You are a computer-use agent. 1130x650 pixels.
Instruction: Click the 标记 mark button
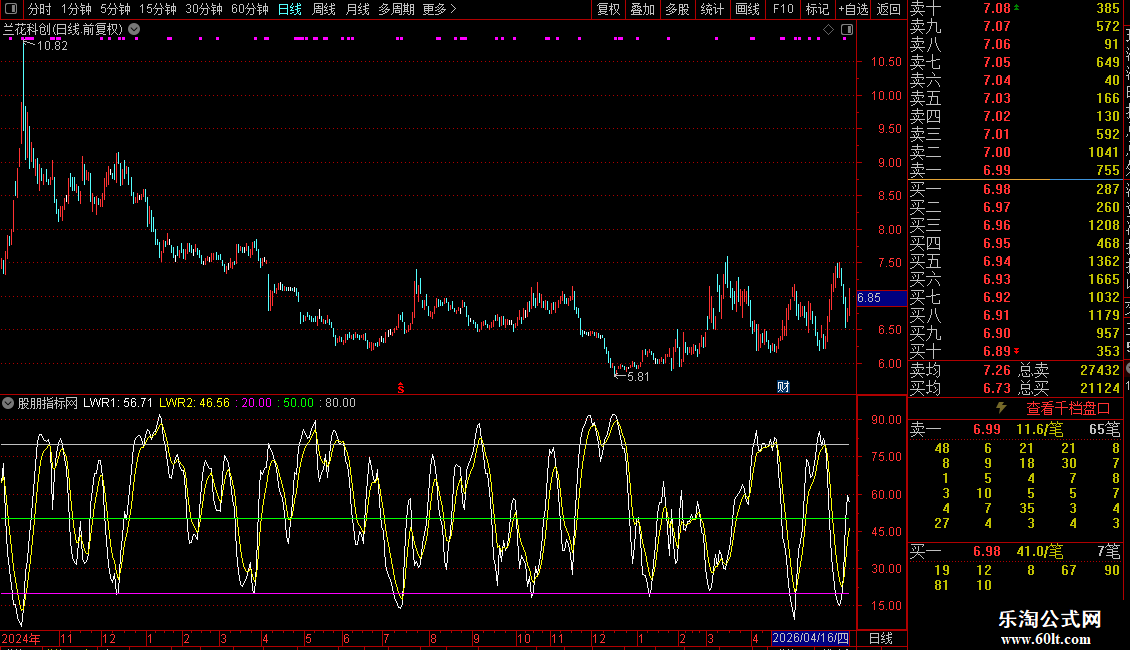(817, 9)
